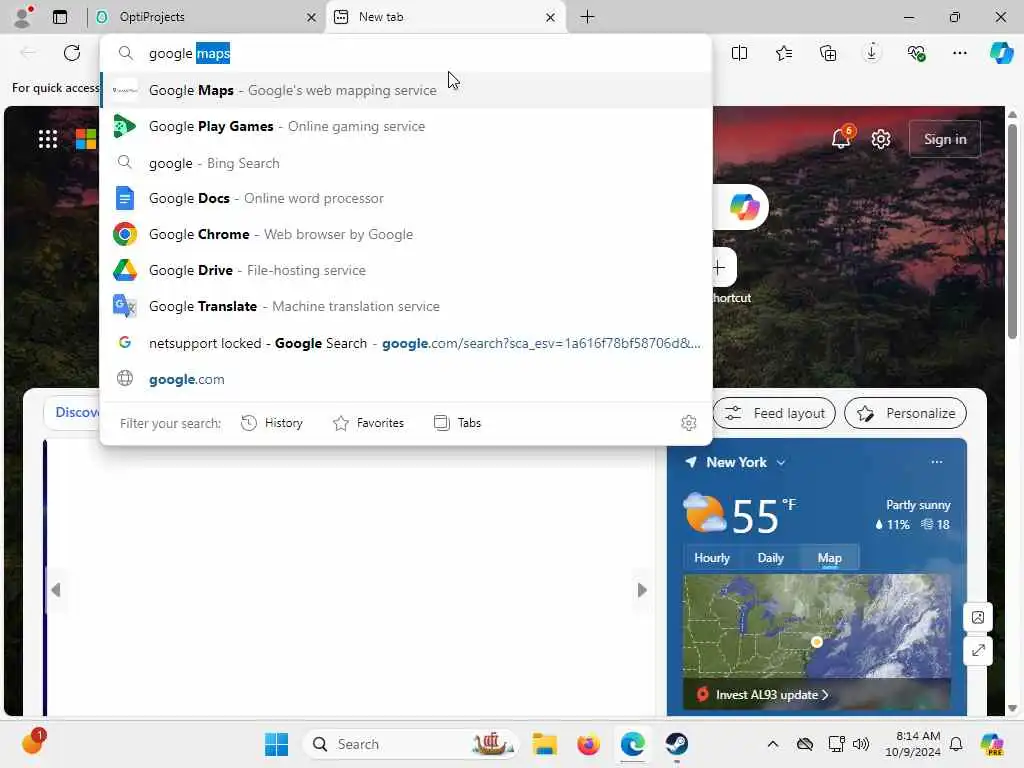
Task: Open the app launcher grid icon
Action: (48, 139)
